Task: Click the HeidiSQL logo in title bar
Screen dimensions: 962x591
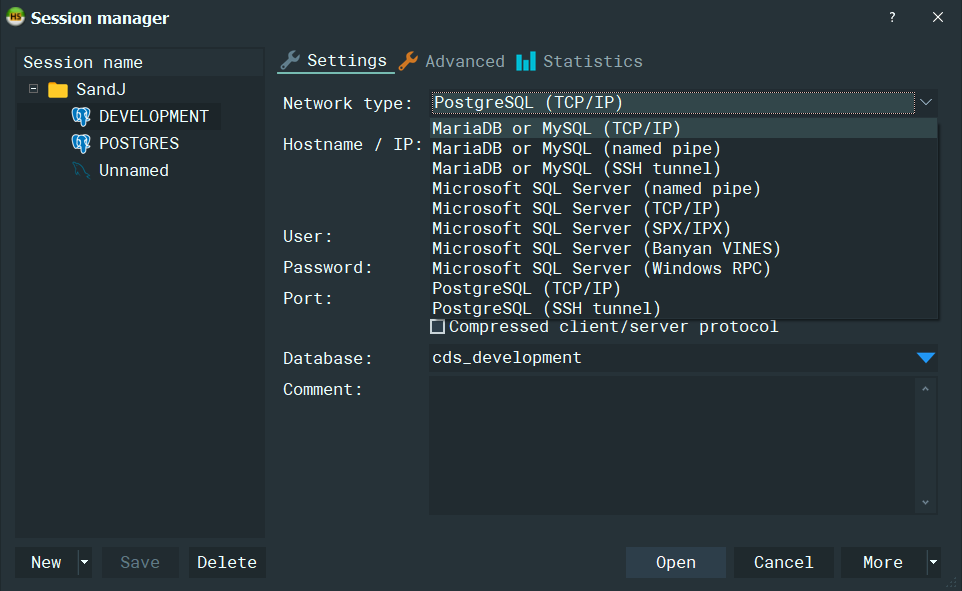Action: click(x=15, y=17)
